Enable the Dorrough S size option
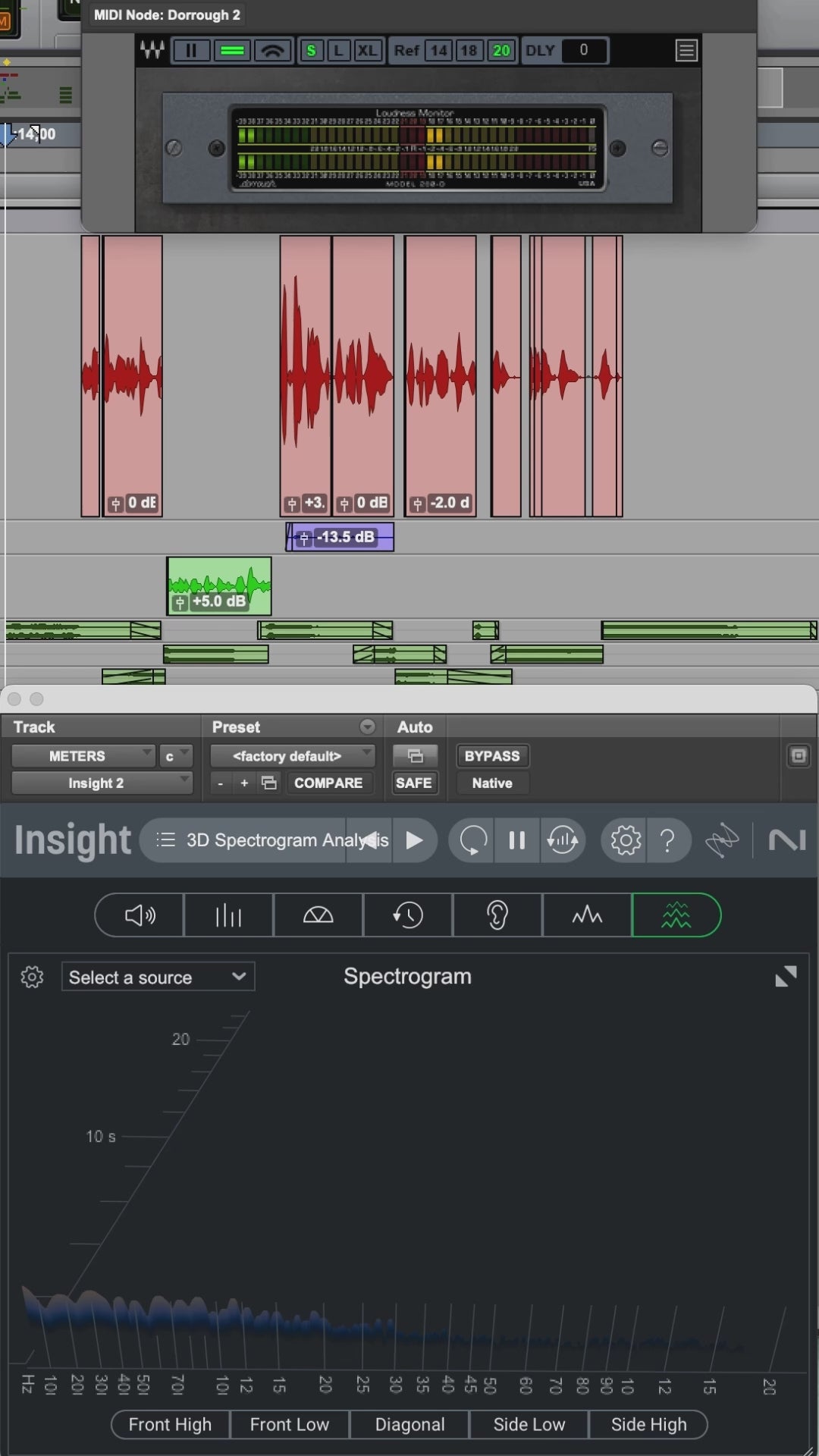Image resolution: width=819 pixels, height=1456 pixels. tap(311, 51)
